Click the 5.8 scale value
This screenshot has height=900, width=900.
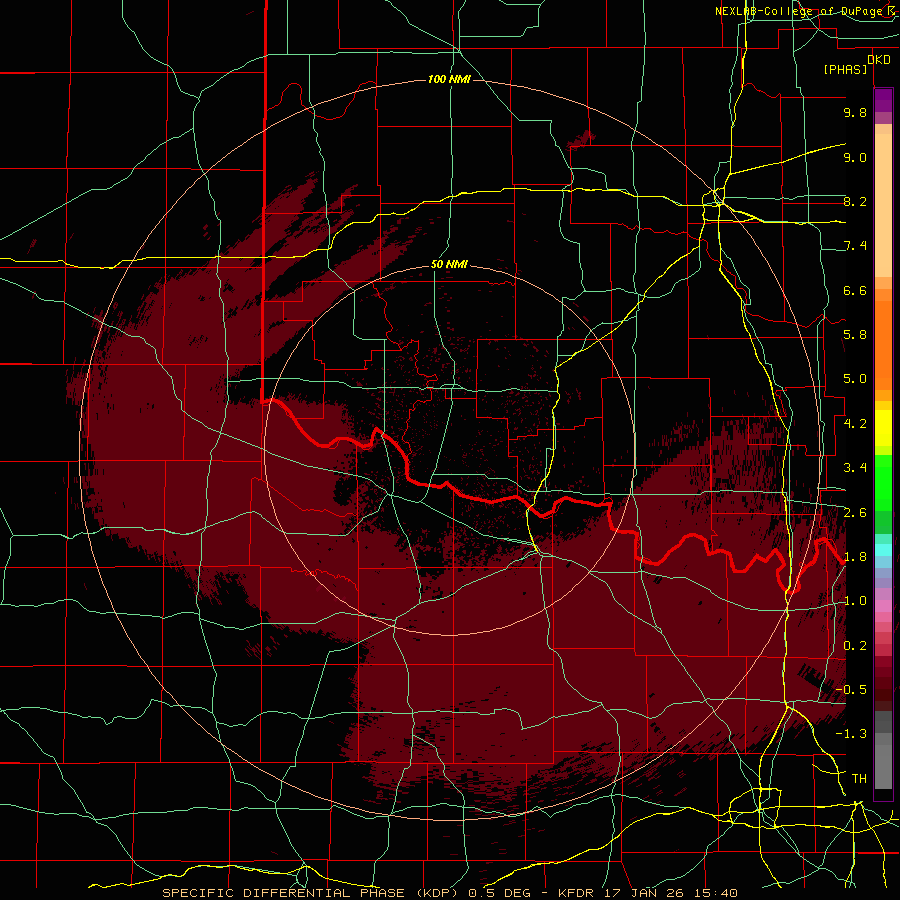(855, 335)
